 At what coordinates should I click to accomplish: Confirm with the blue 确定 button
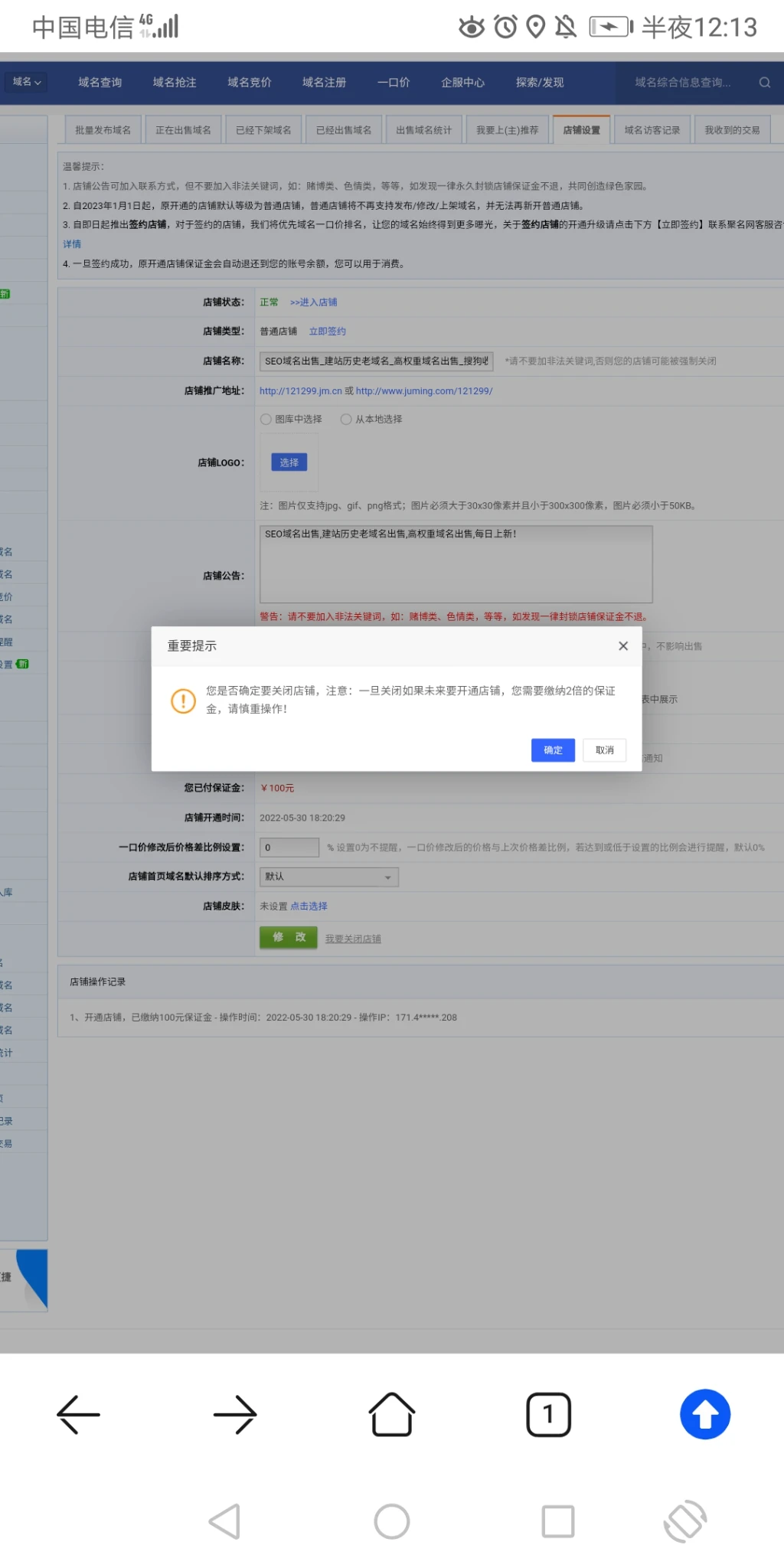coord(553,750)
